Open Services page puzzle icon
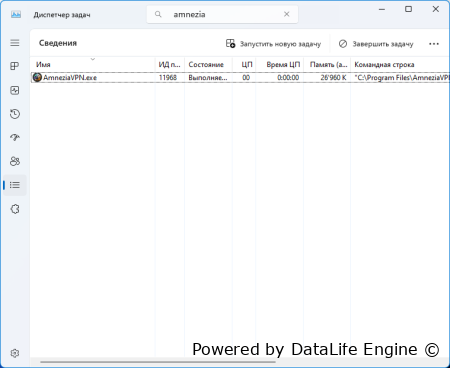 tap(15, 209)
